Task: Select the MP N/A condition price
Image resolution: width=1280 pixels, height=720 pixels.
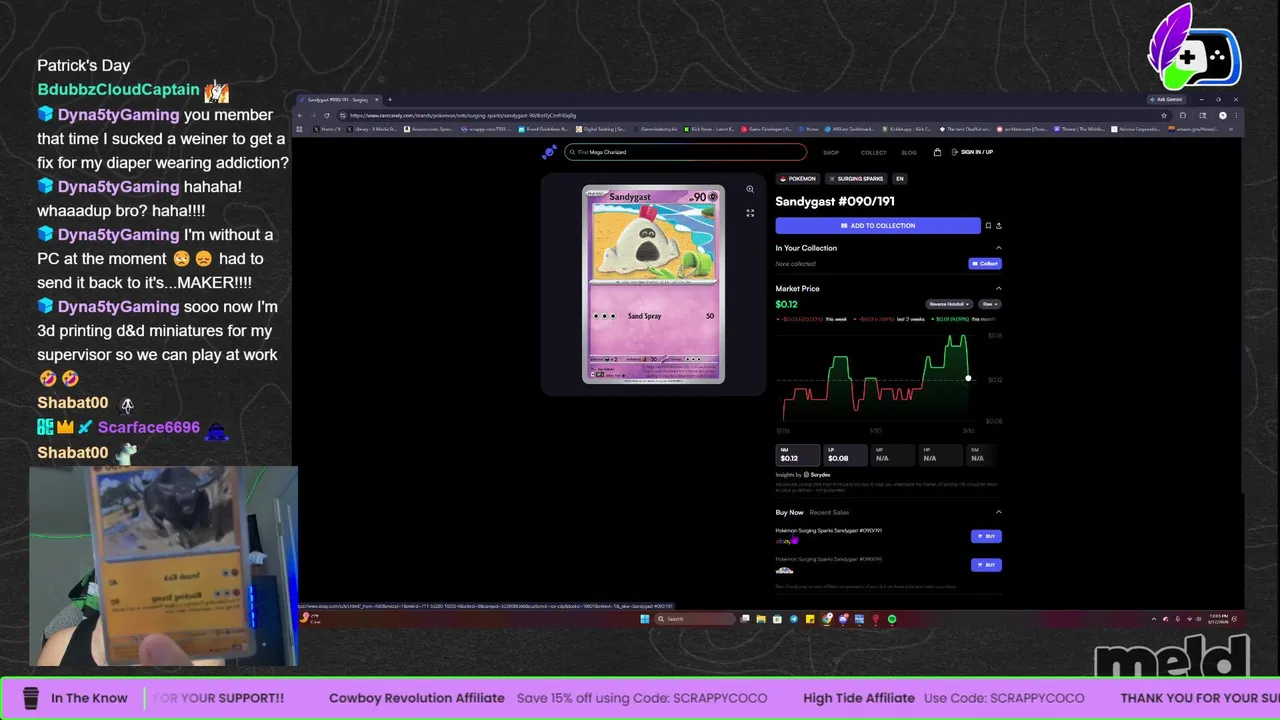Action: click(893, 455)
